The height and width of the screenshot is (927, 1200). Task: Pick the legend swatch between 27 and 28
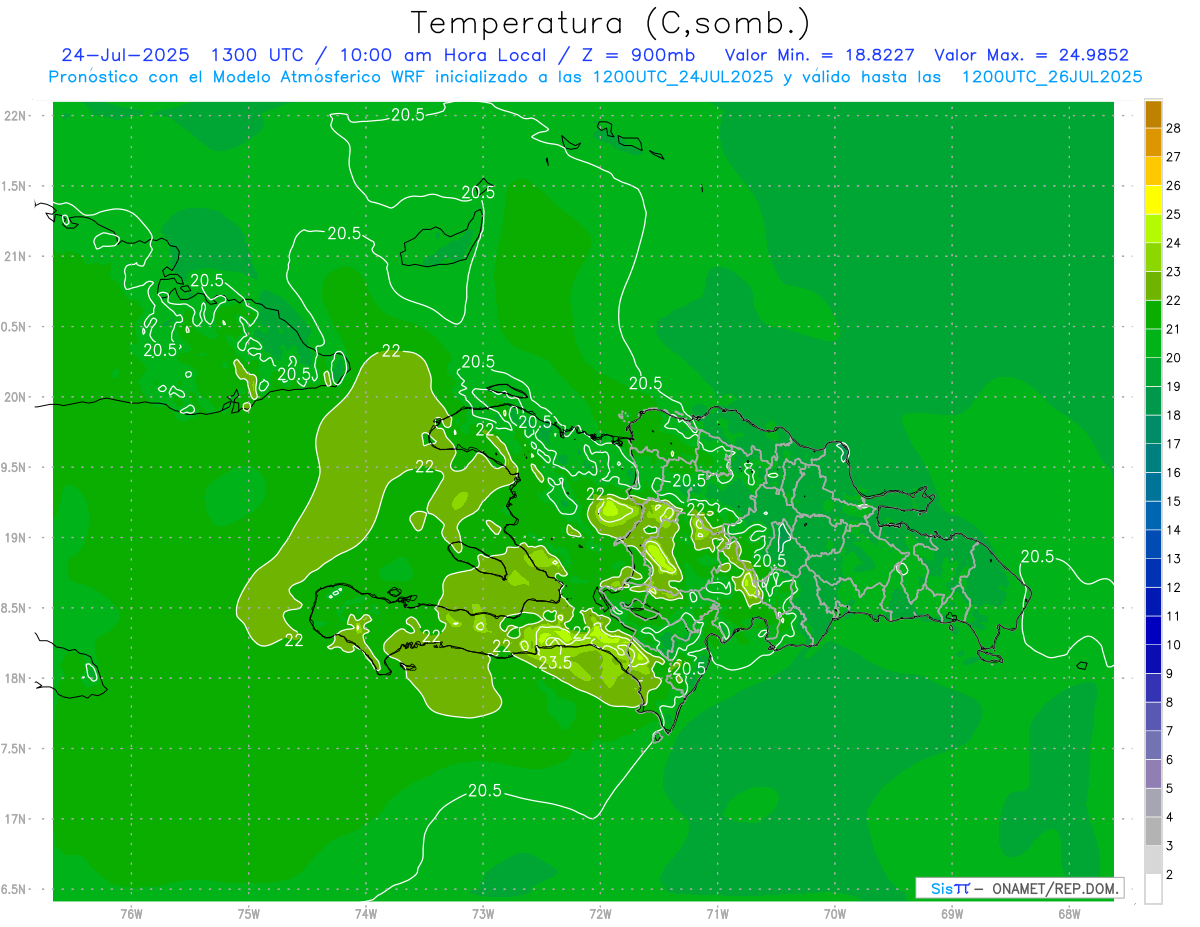[x=1153, y=142]
